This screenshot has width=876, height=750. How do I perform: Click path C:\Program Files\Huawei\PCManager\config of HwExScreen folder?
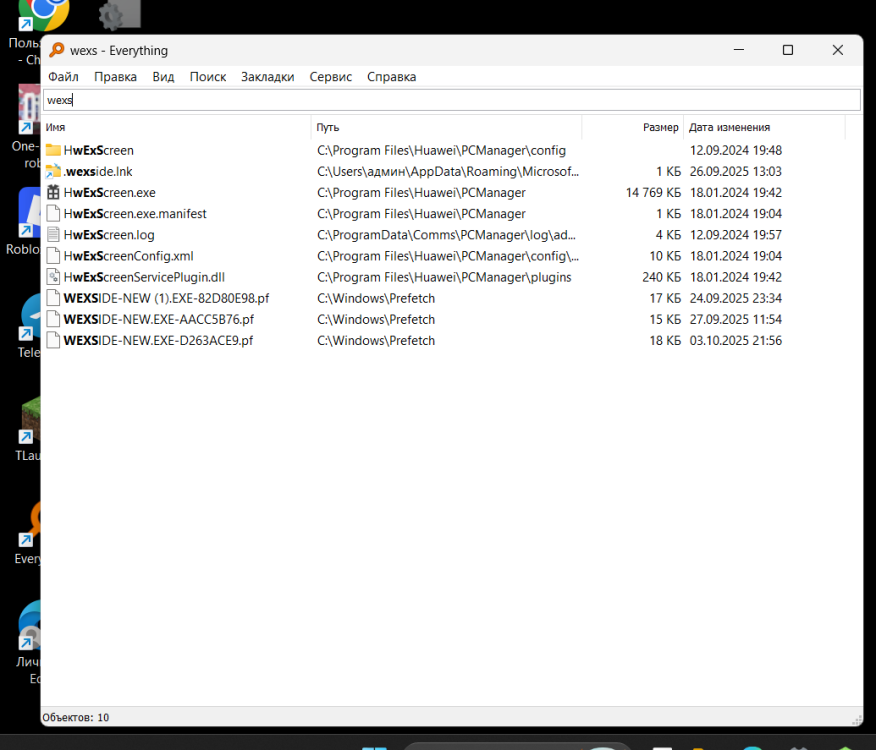(441, 150)
